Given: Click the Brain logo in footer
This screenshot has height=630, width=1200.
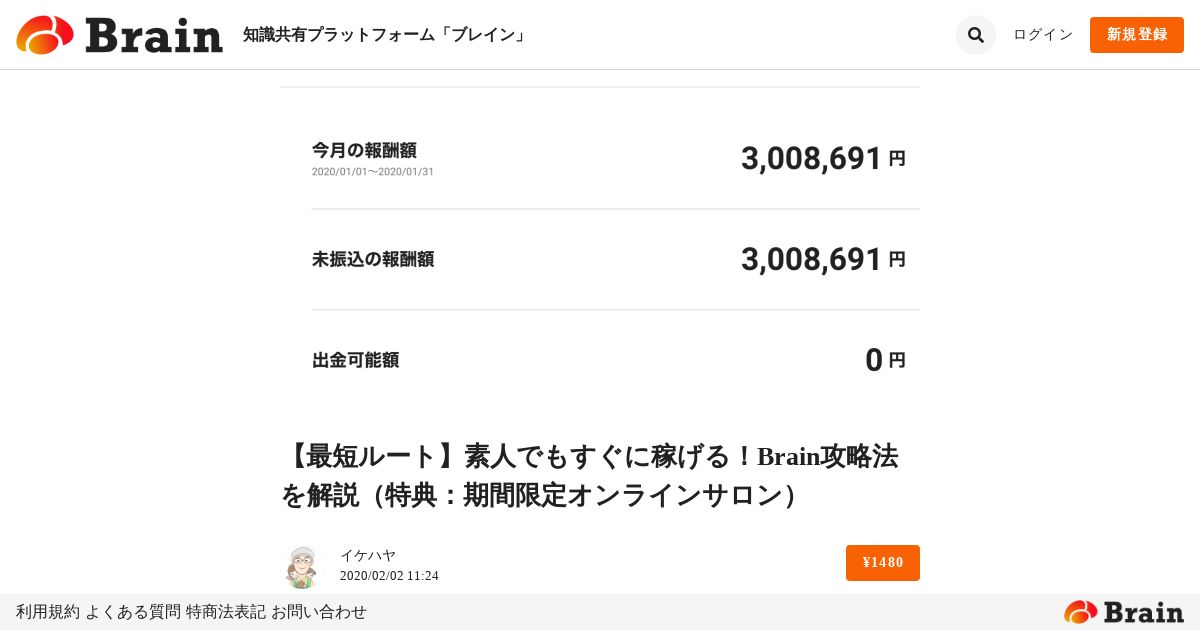Looking at the screenshot, I should click(x=1123, y=612).
